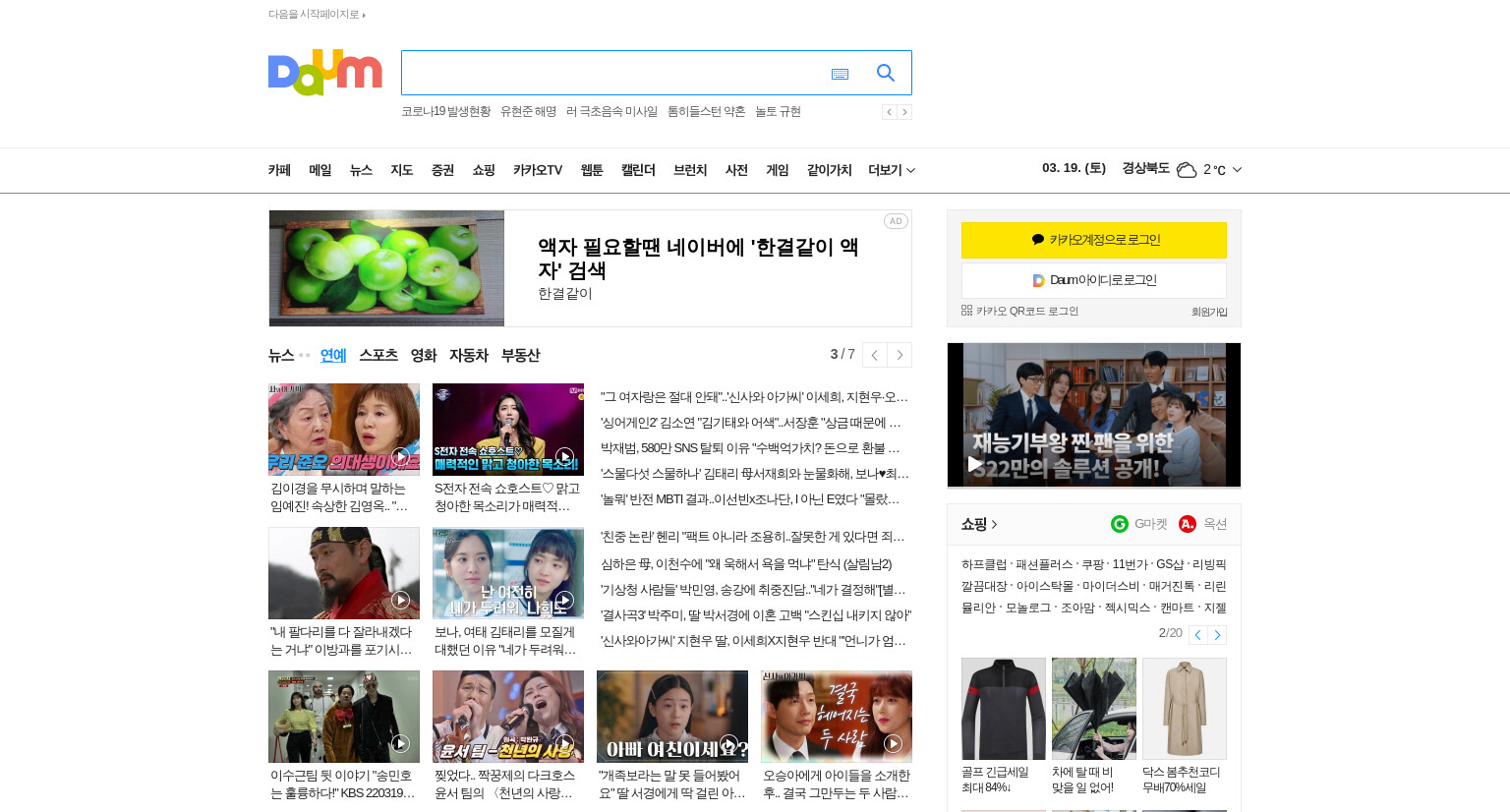
Task: Switch to the 영화 news tab
Action: tap(424, 355)
